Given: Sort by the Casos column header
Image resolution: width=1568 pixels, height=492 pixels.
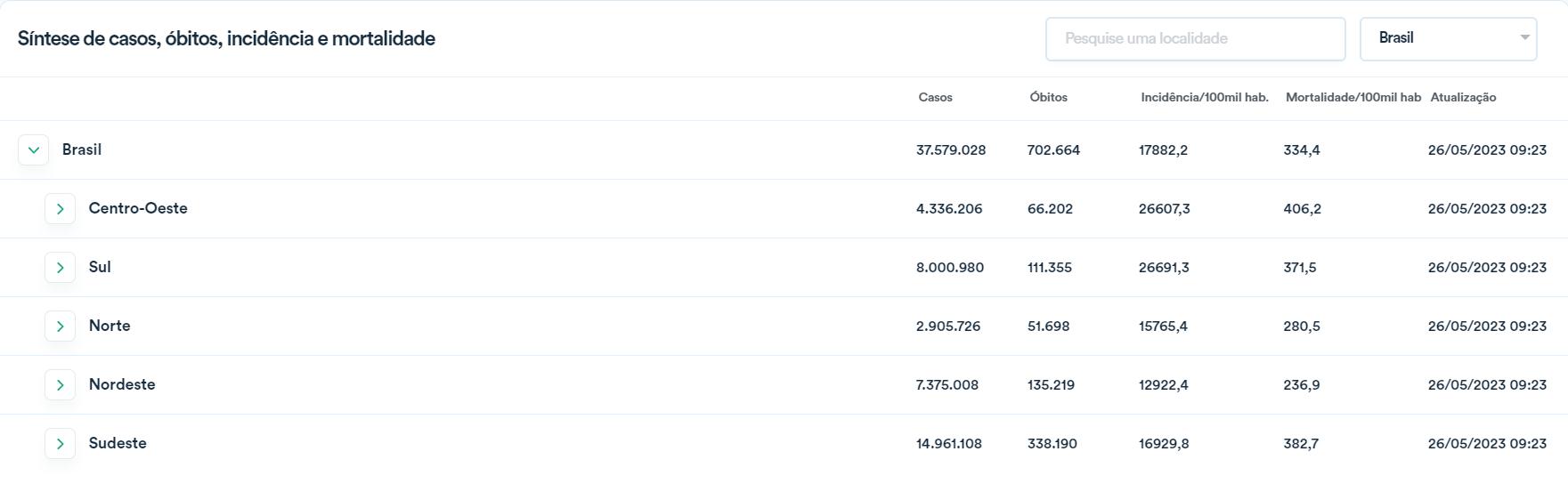Looking at the screenshot, I should 935,97.
